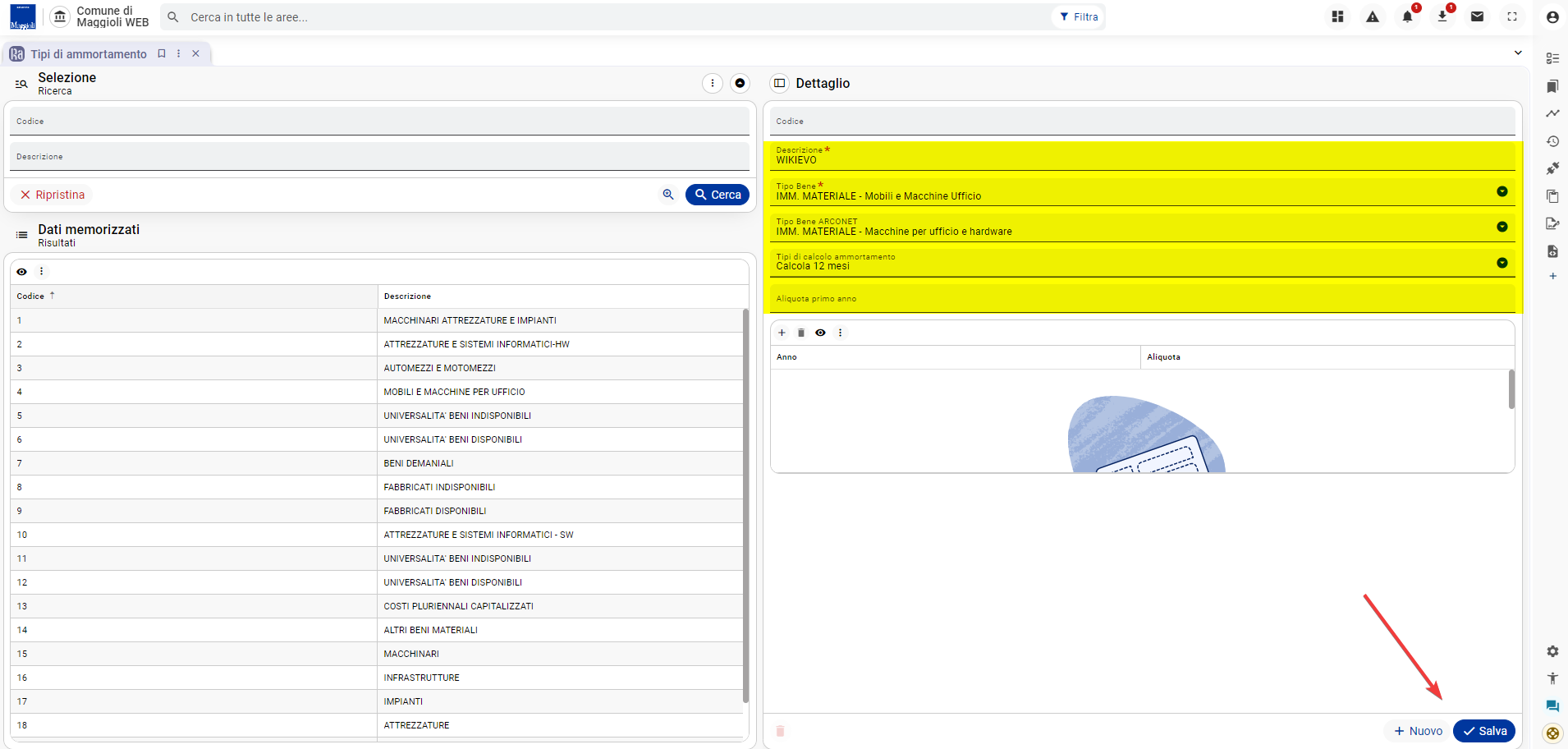Toggle the eye icon in Aliquota table toolbar

pos(820,333)
